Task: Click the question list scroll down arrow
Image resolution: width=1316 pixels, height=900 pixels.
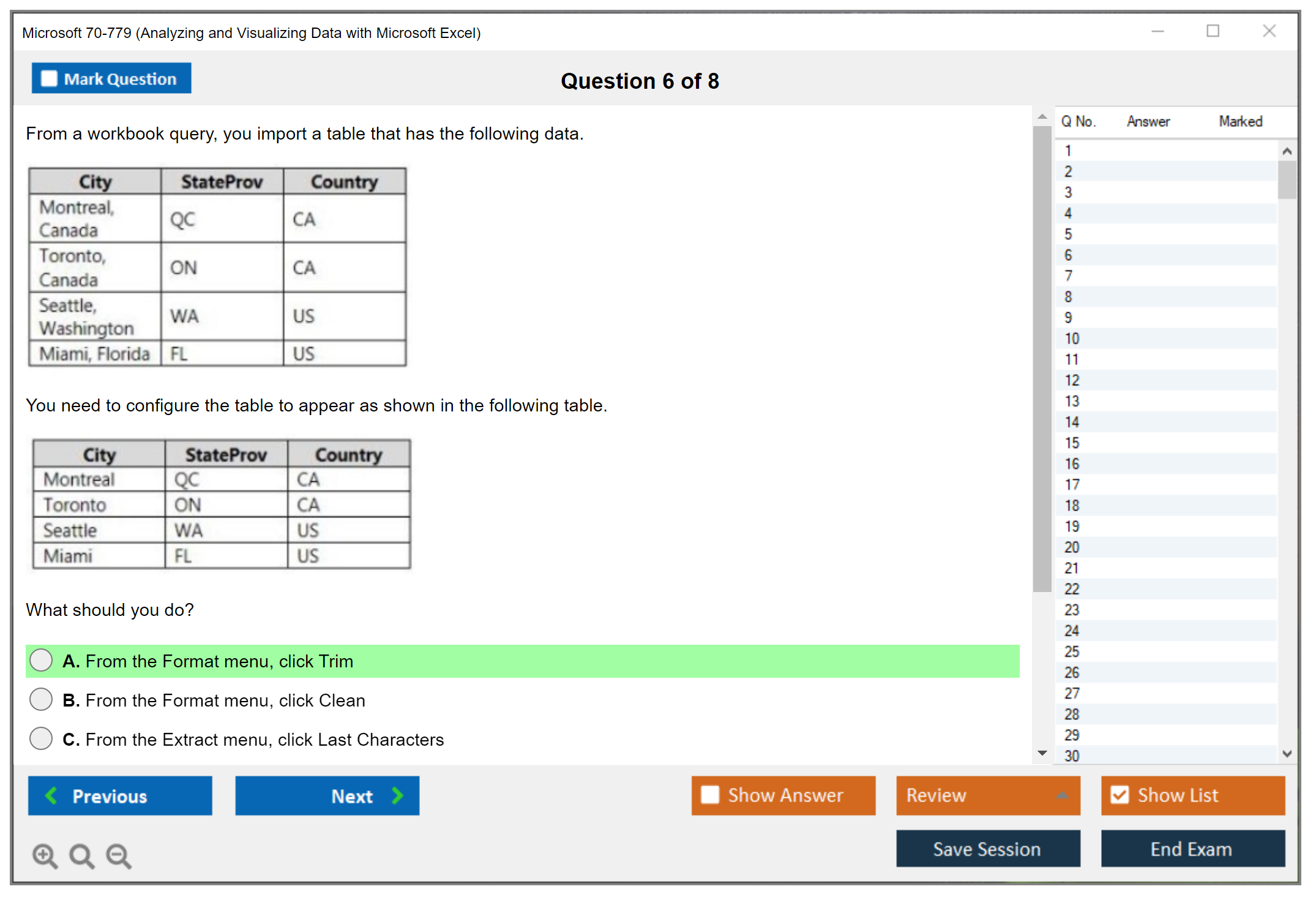Action: coord(1287,754)
